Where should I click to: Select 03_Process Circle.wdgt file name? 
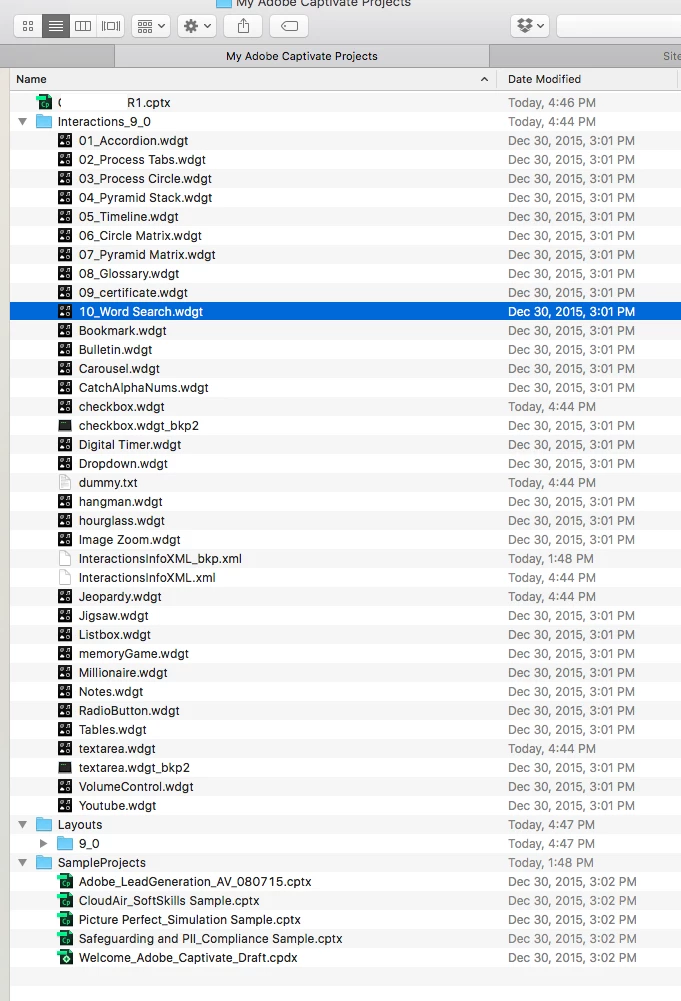tap(145, 179)
